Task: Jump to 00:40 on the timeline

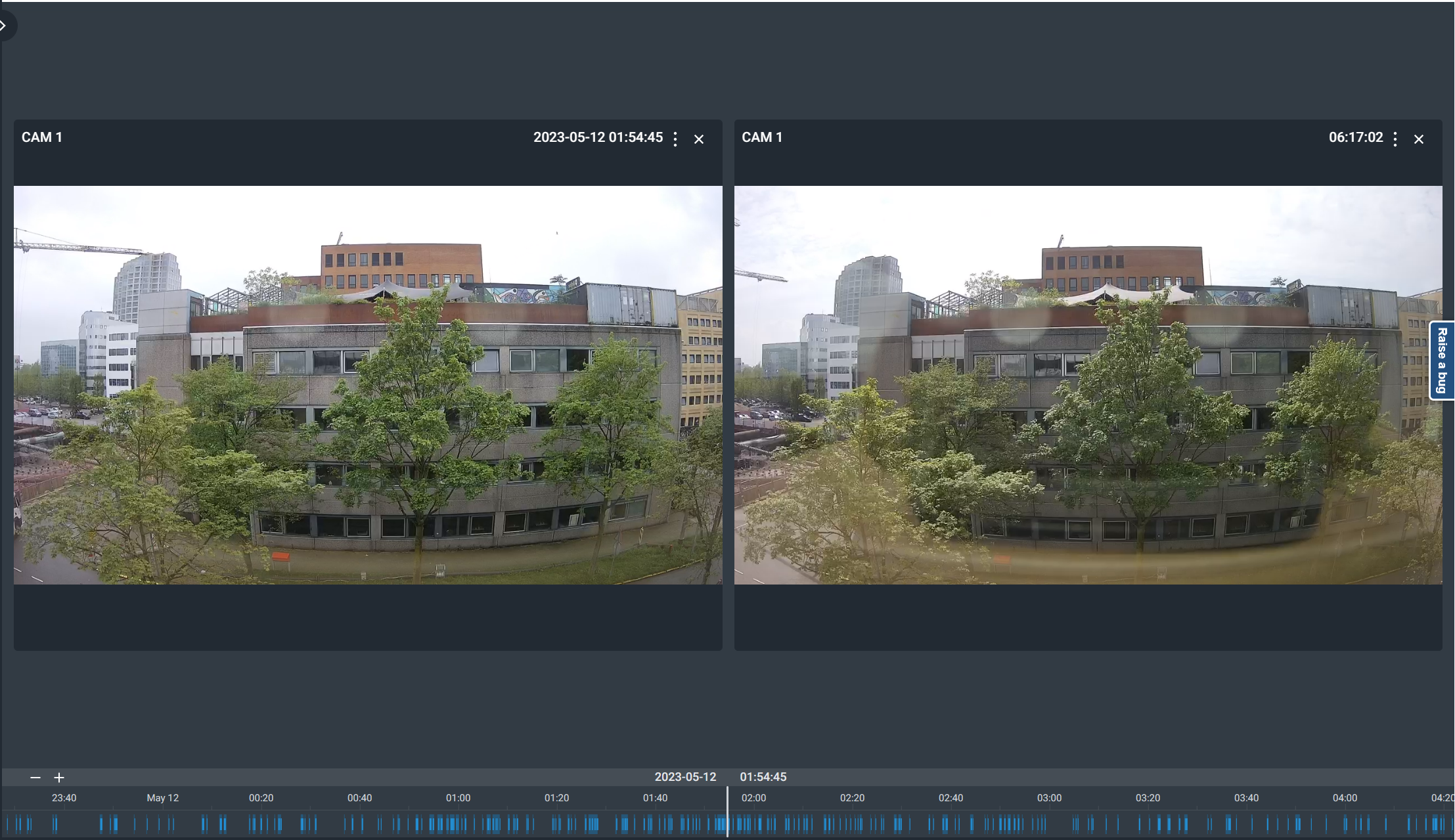Action: [x=359, y=798]
